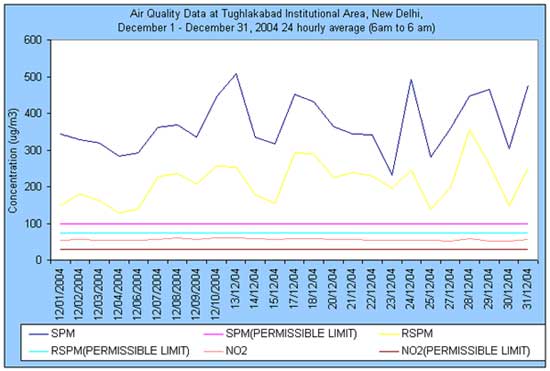
Task: Click the y-axis value 0
Action: click(x=39, y=260)
